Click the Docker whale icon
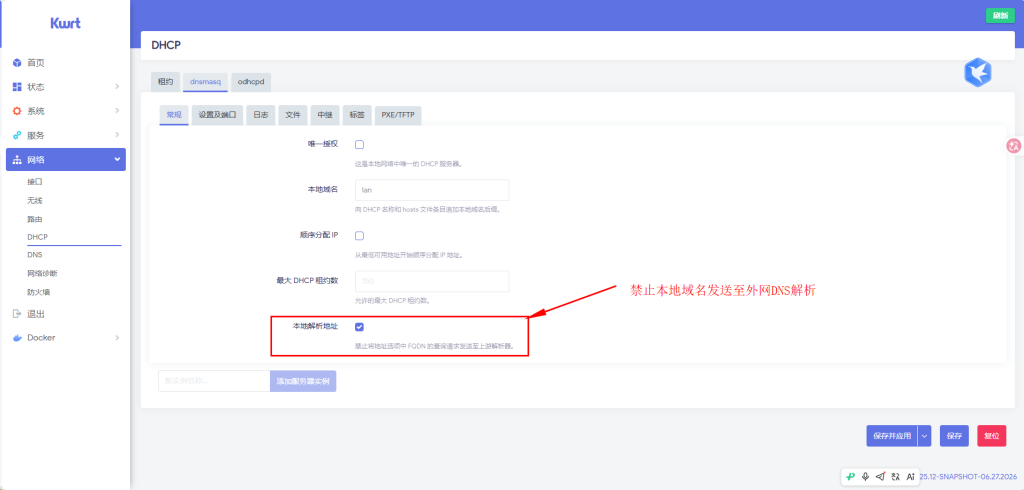 [17, 338]
